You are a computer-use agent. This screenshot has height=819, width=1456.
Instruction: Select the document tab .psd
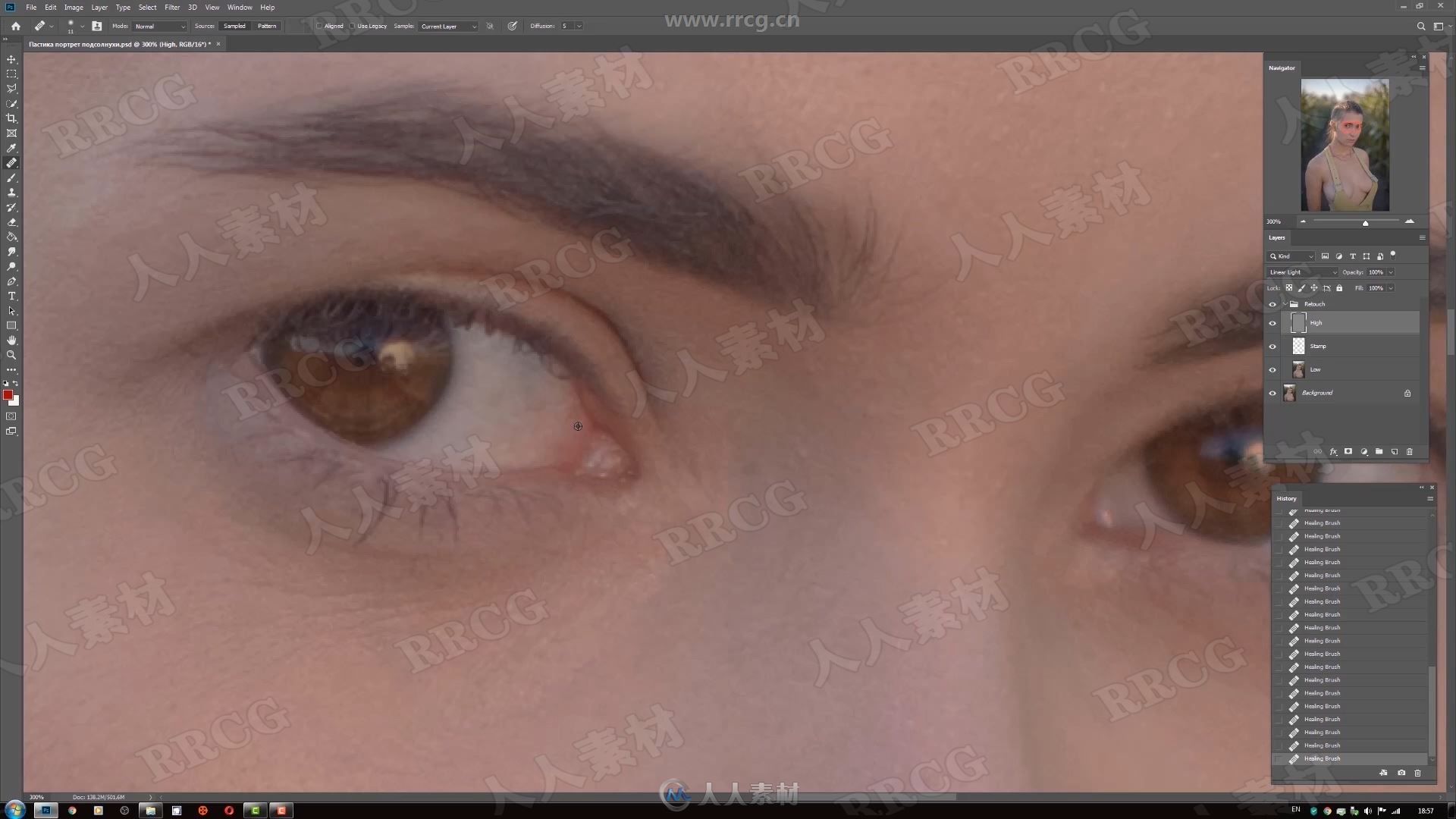pos(120,44)
